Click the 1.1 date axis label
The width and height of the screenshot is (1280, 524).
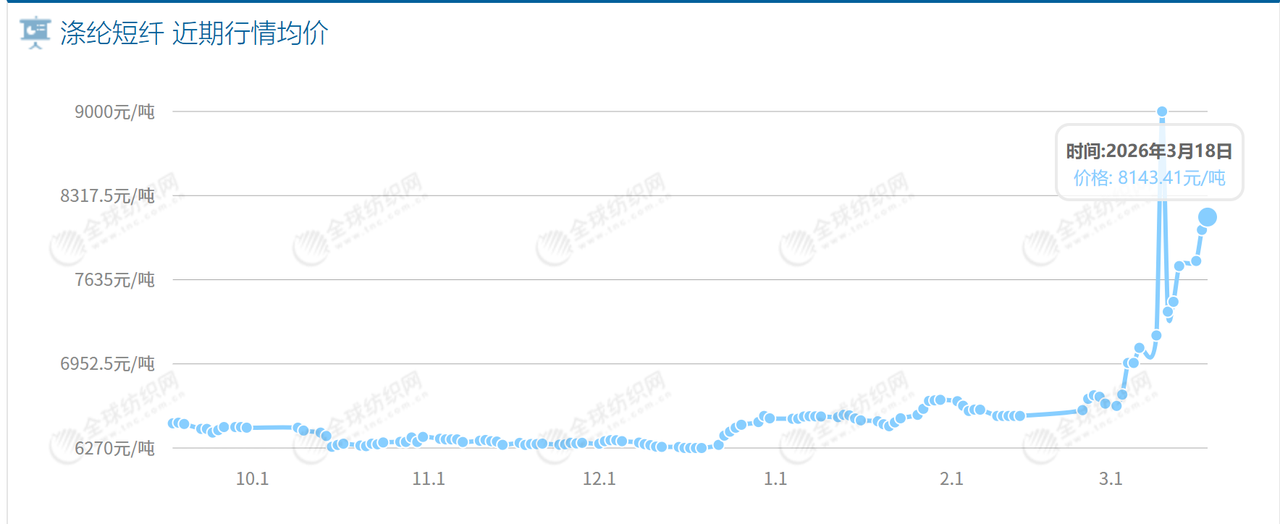coord(775,479)
